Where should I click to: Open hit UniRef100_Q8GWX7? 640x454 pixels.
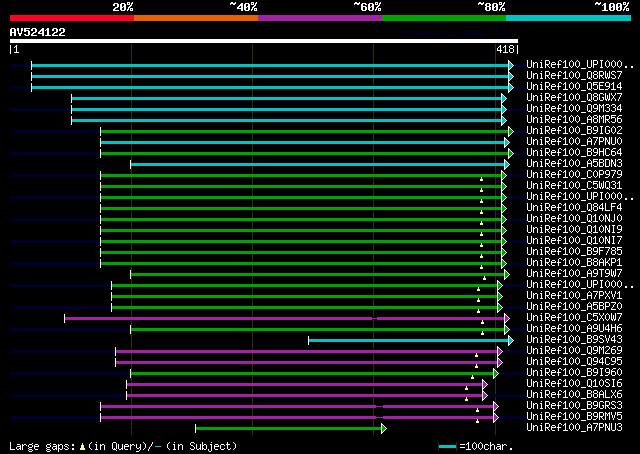pyautogui.click(x=574, y=98)
